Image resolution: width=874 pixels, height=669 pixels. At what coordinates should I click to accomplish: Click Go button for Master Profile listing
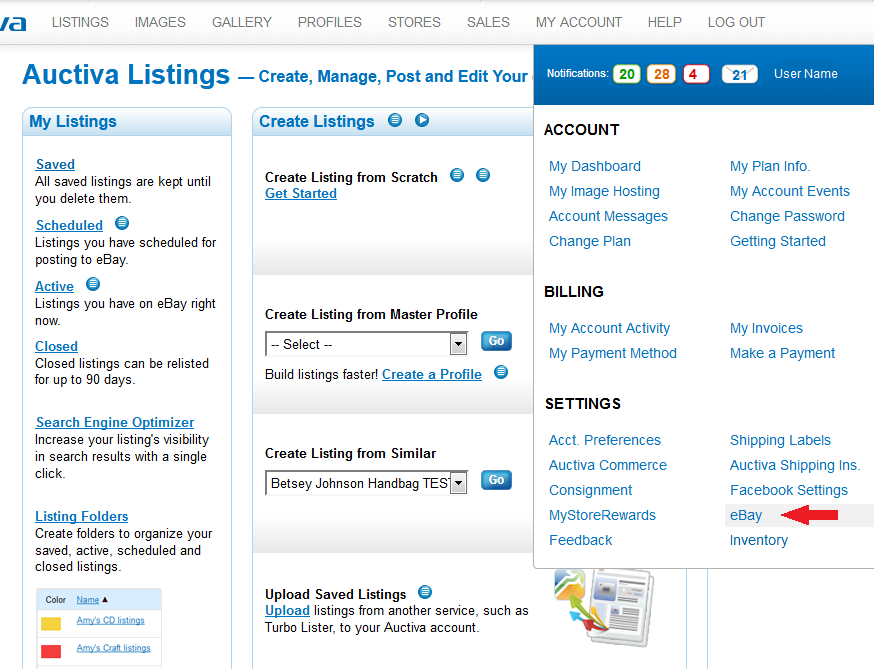(496, 341)
